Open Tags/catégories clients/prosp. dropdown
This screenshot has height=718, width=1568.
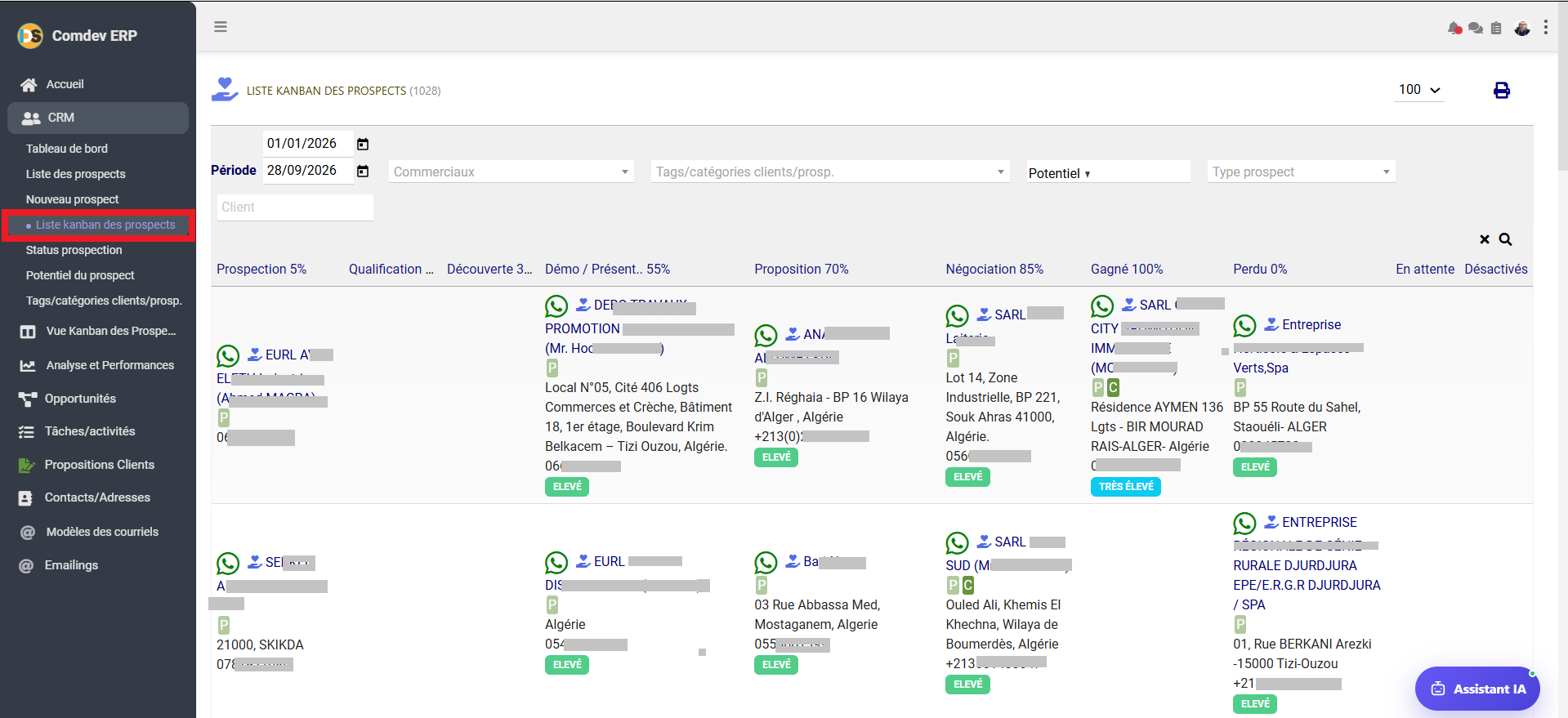coord(830,172)
